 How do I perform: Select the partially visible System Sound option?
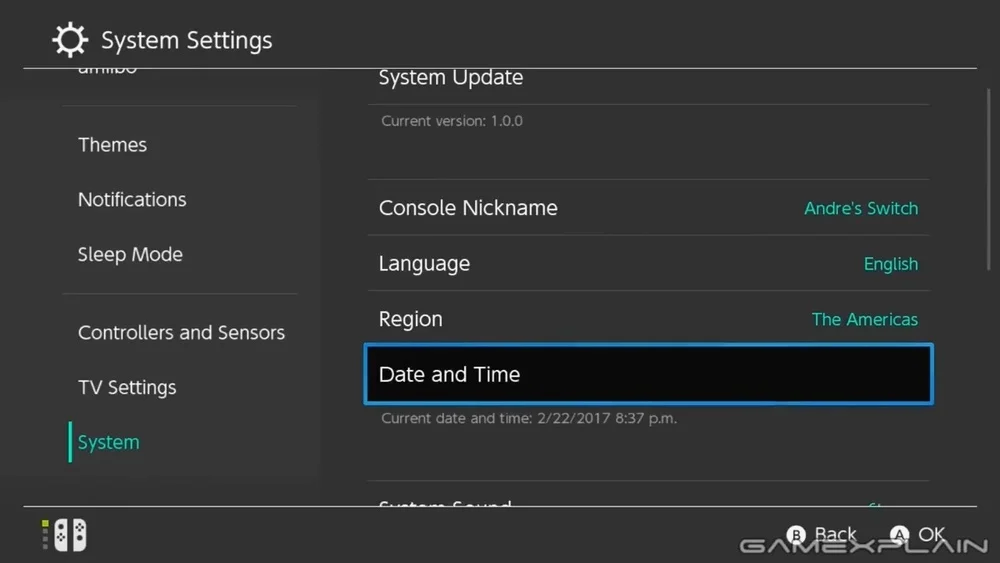[648, 499]
